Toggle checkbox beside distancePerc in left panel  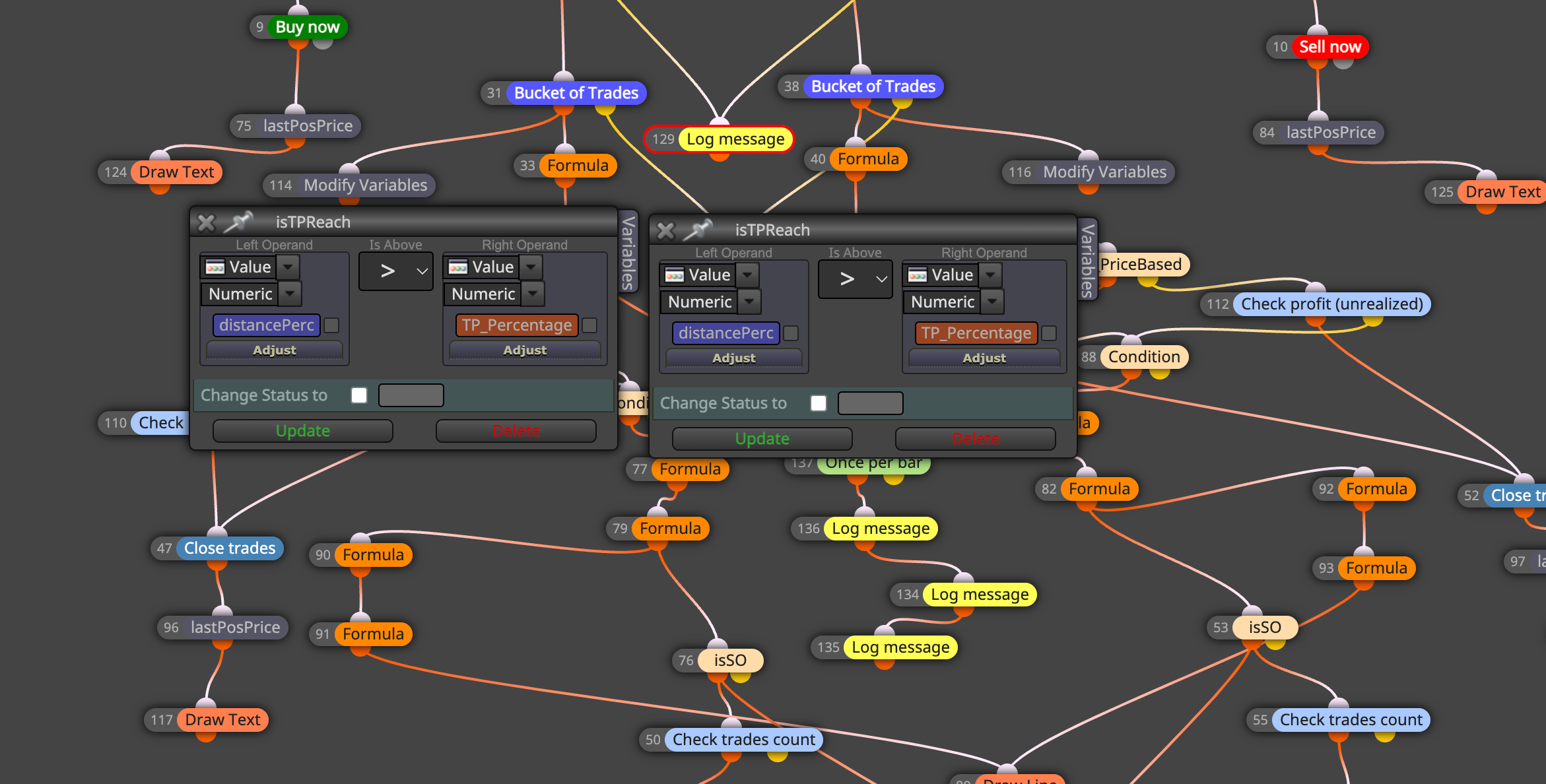tap(332, 325)
